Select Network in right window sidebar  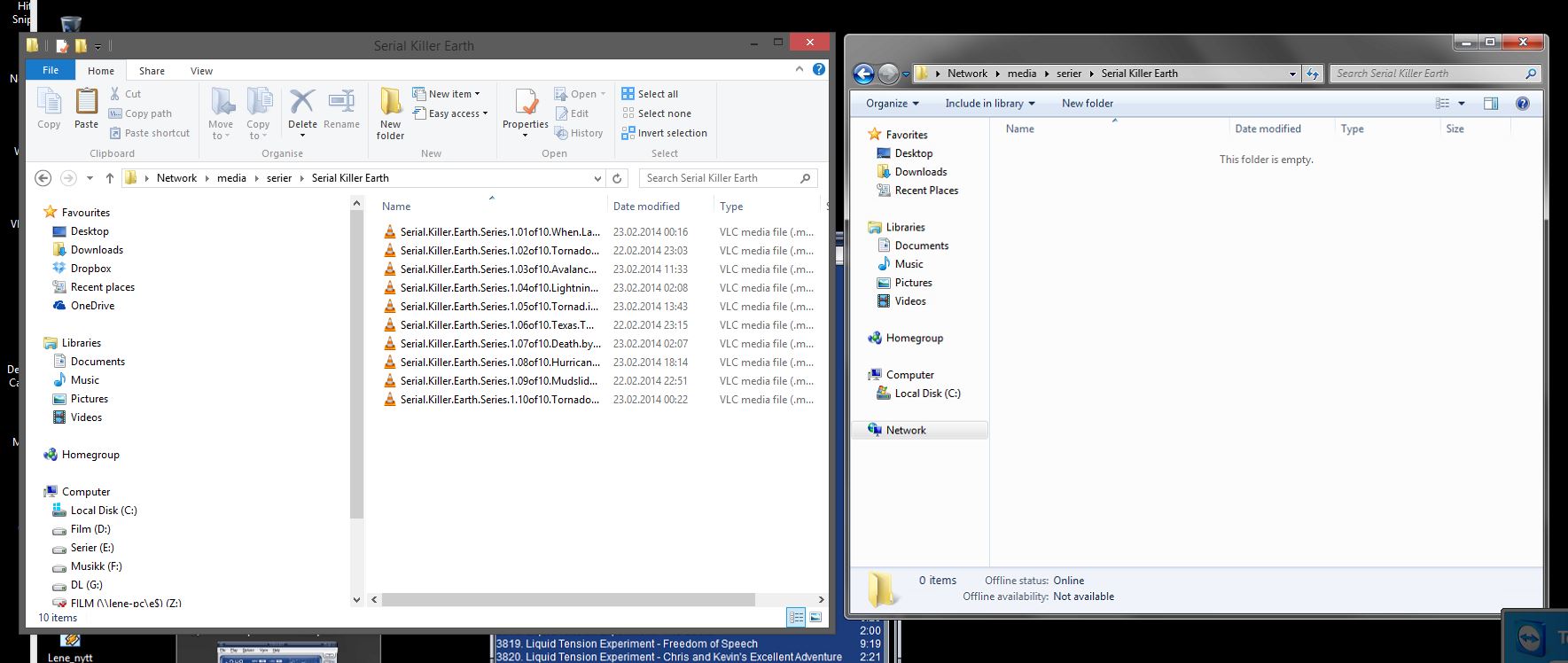[906, 430]
